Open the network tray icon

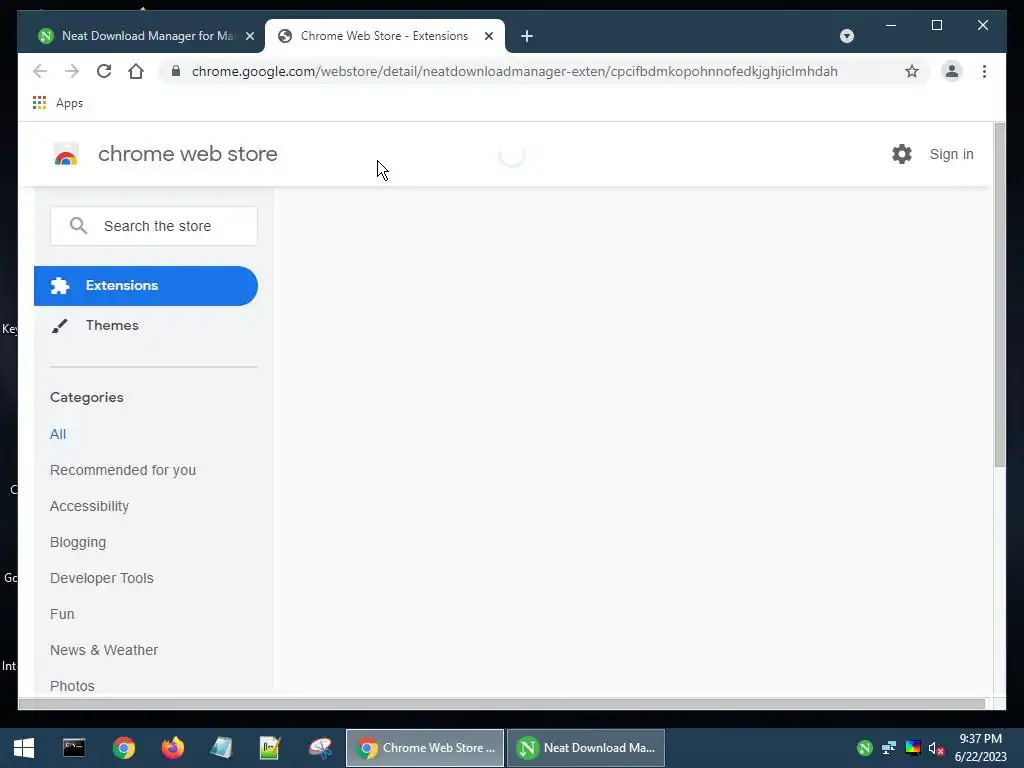(x=888, y=748)
